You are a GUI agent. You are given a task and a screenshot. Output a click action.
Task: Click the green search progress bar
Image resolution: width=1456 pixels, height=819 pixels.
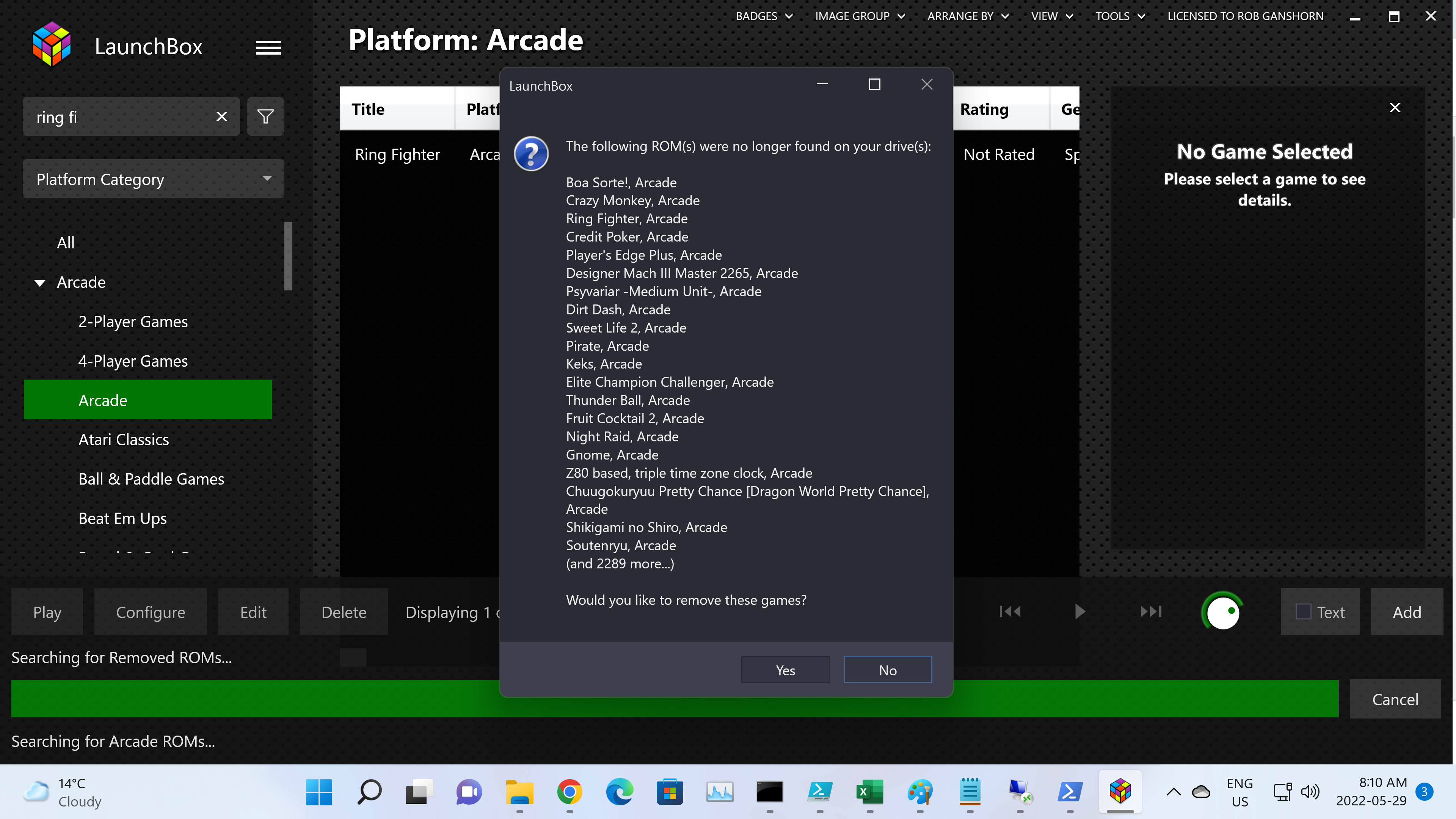pyautogui.click(x=675, y=698)
